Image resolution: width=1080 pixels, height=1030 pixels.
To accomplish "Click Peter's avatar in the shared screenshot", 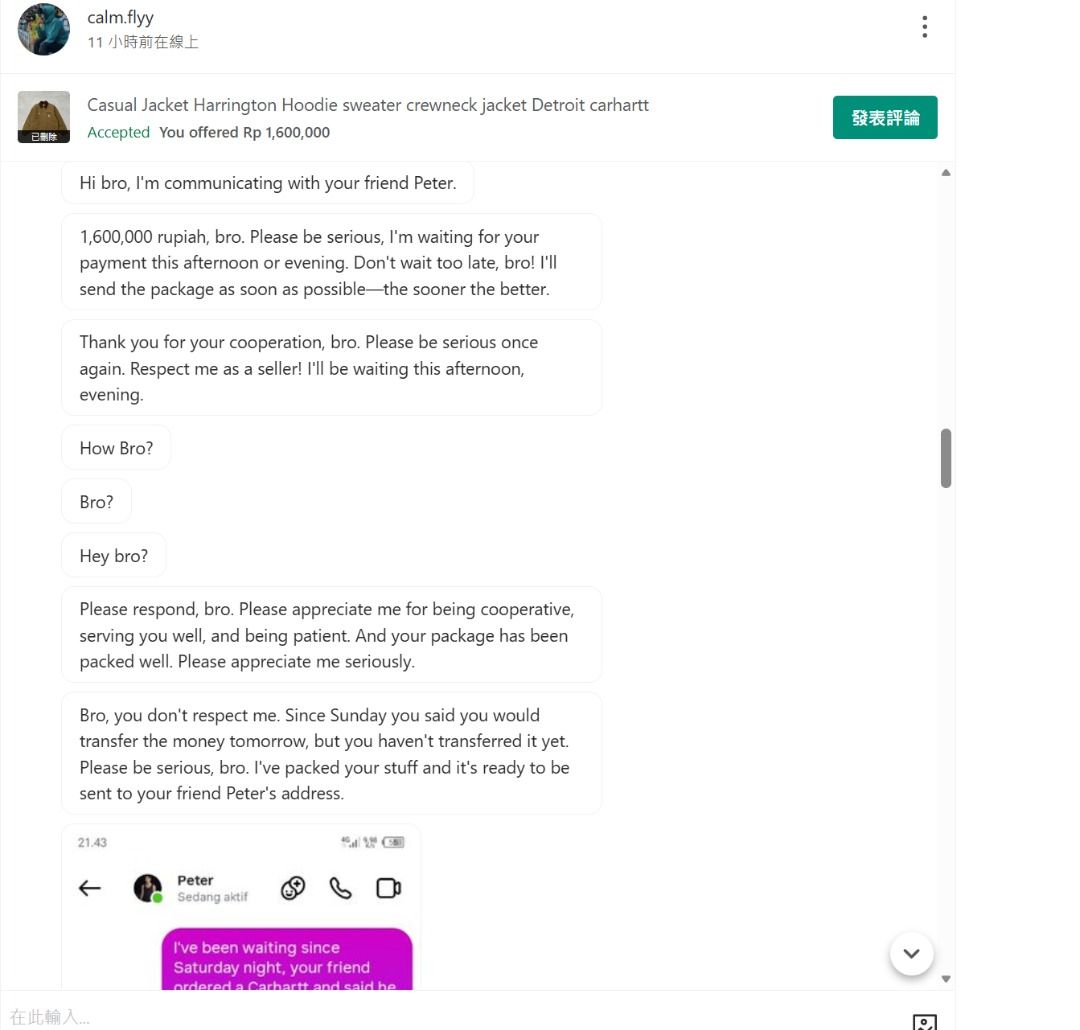I will point(148,888).
